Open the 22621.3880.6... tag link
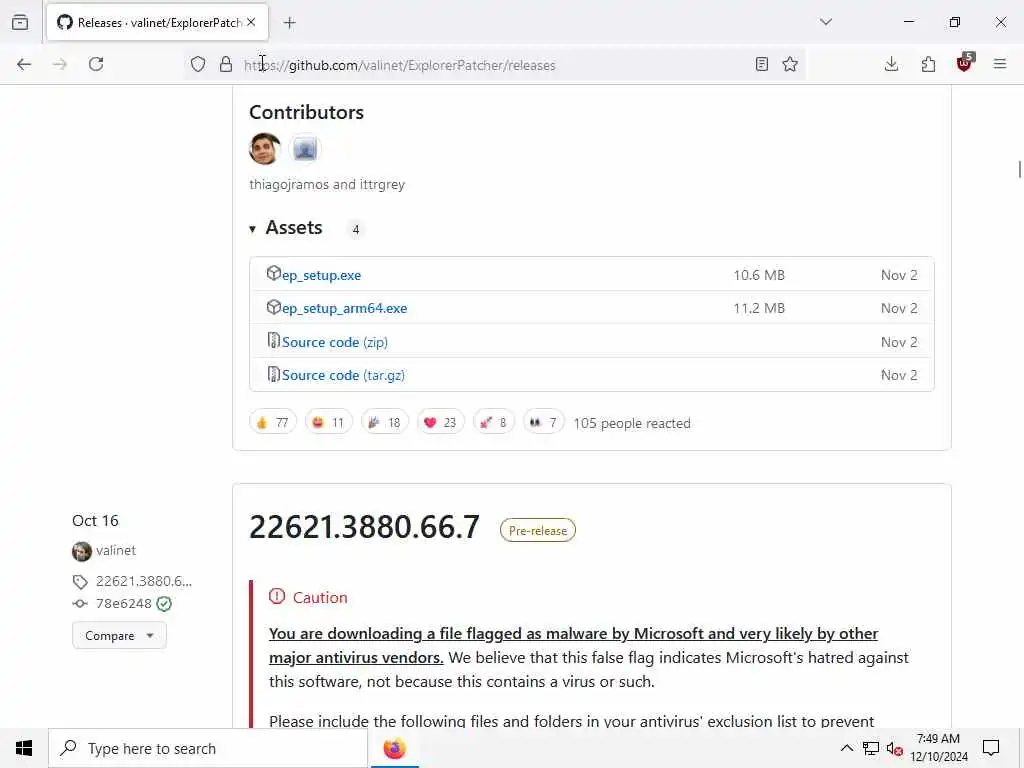The image size is (1024, 768). pyautogui.click(x=144, y=581)
